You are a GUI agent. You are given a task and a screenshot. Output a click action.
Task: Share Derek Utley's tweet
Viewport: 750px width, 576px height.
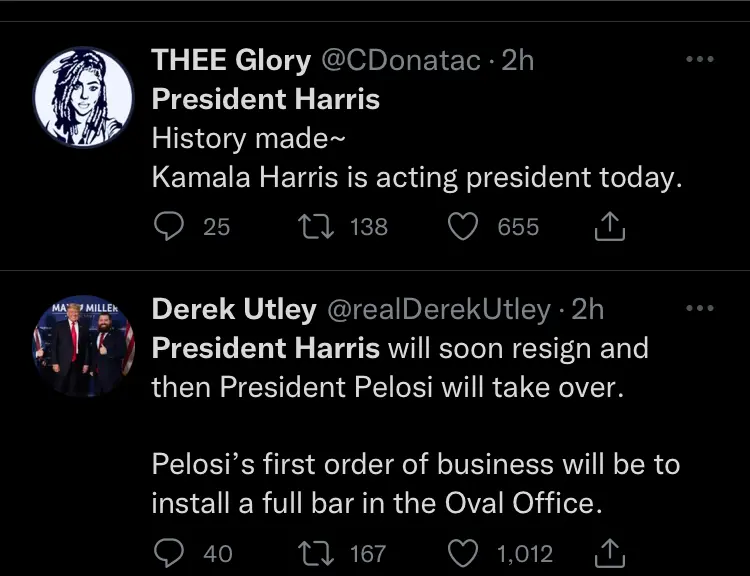click(608, 553)
